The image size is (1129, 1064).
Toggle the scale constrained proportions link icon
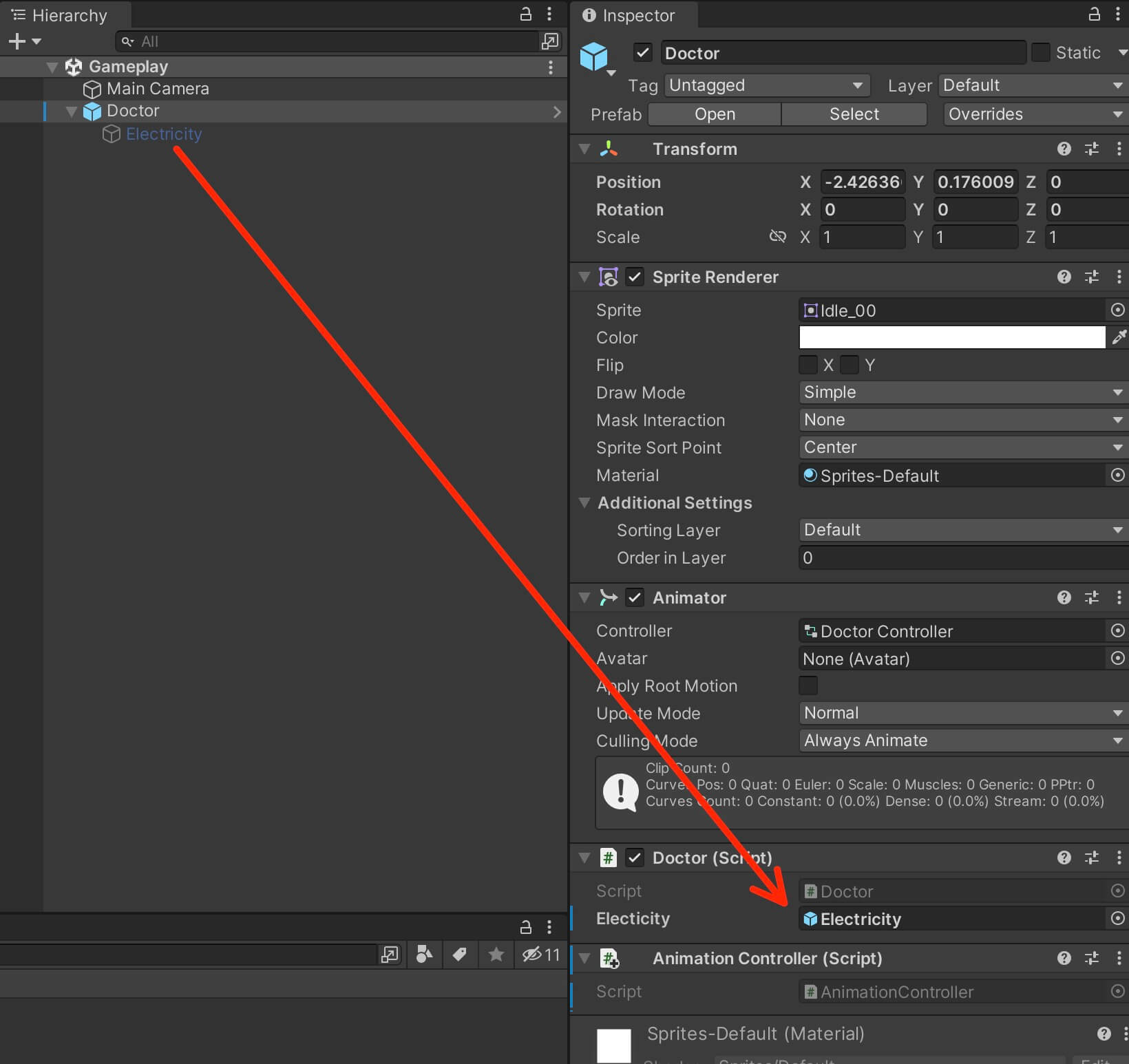(778, 237)
